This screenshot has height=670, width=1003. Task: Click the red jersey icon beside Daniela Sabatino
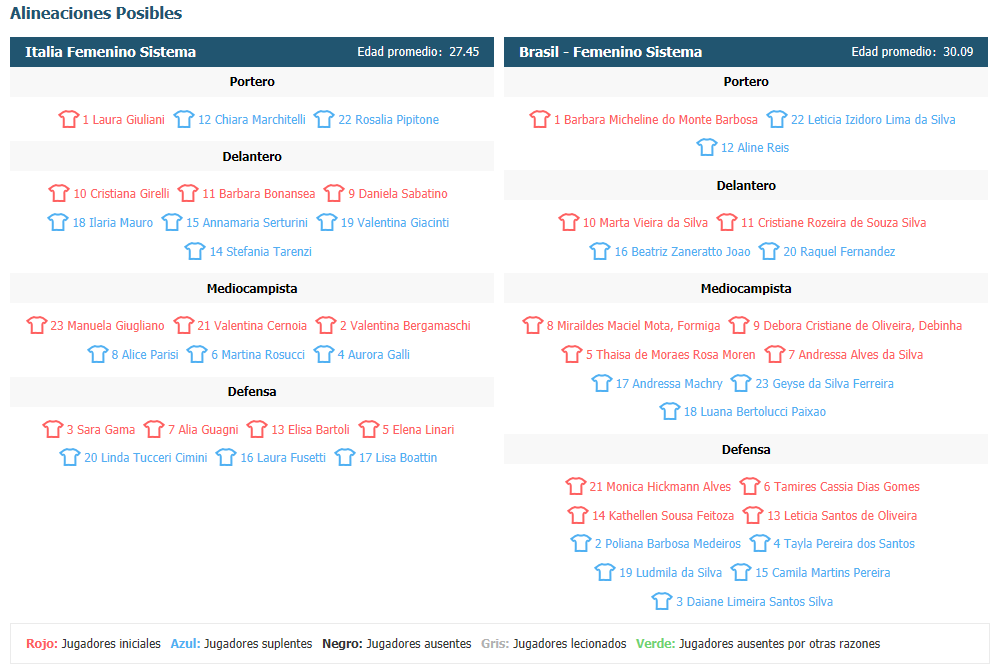point(334,193)
